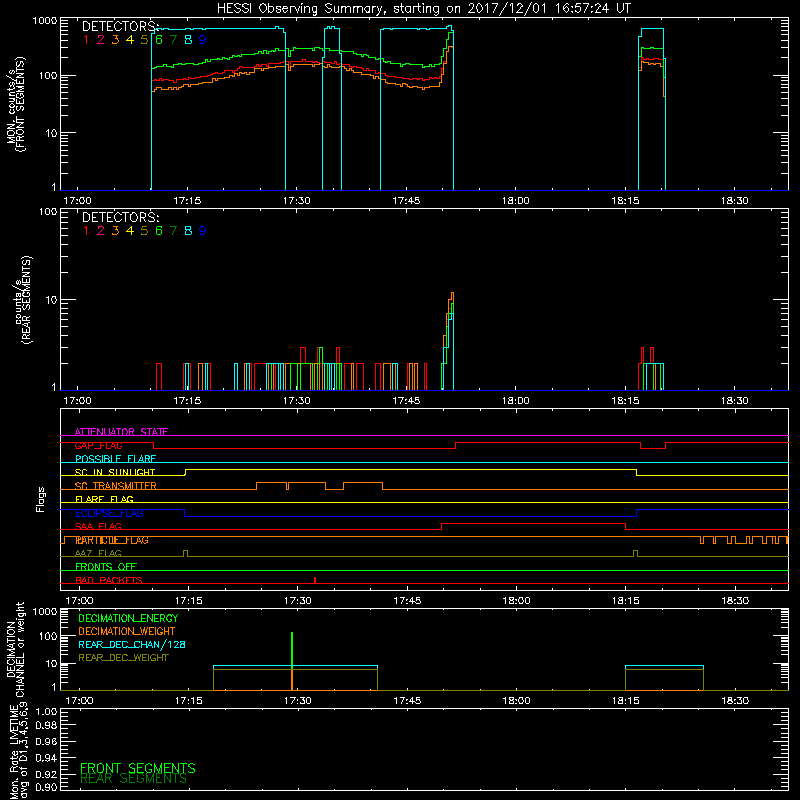The image size is (800, 800).
Task: Click the ECLIPSE_FLAG label
Action: pos(109,513)
